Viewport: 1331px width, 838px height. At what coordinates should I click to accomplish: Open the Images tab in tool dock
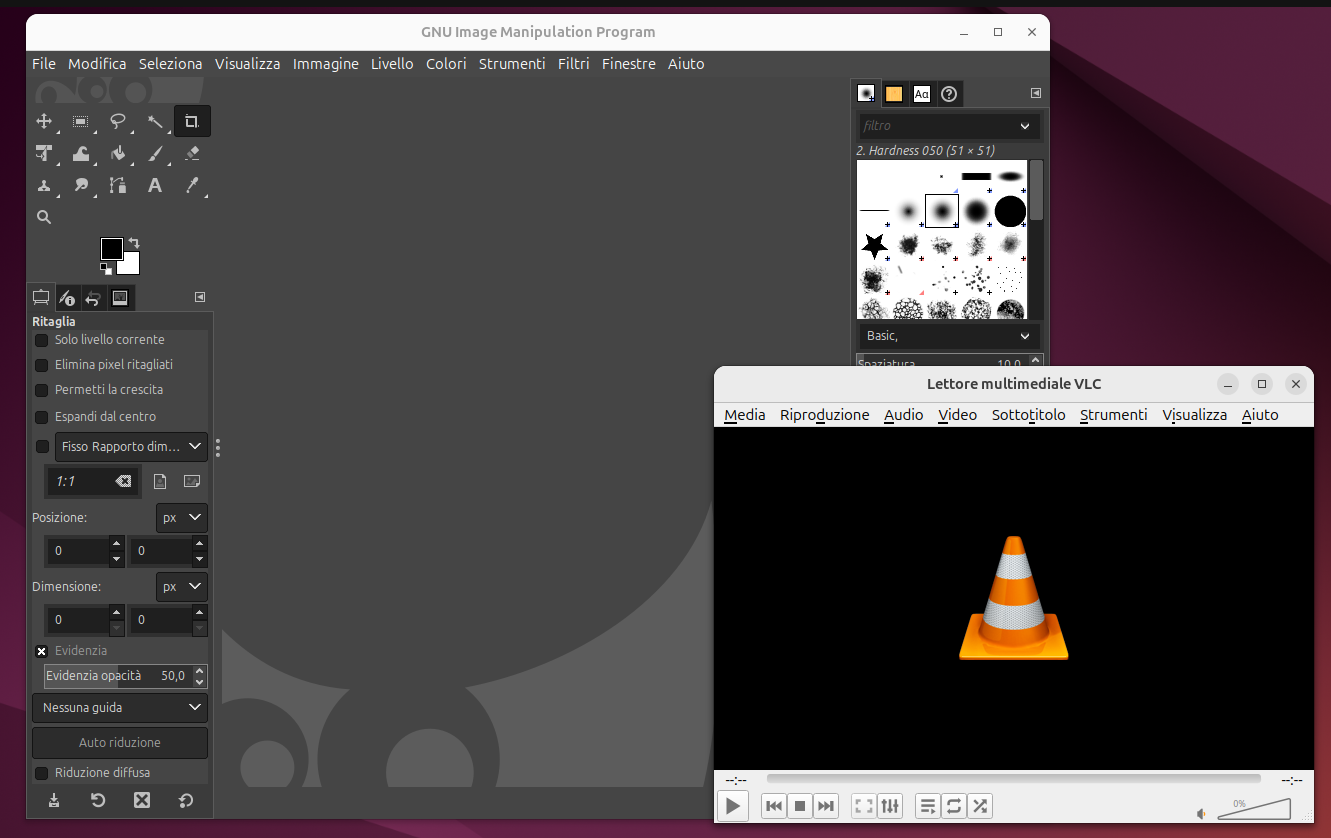(x=120, y=298)
